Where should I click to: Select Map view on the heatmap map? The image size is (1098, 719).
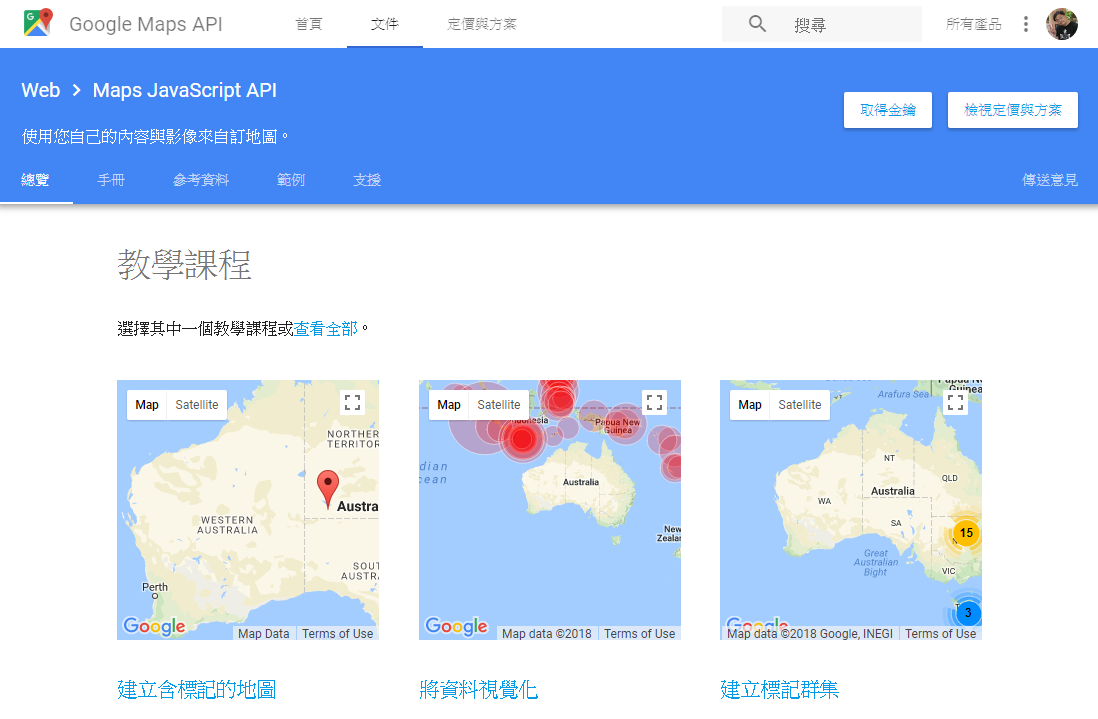[x=449, y=405]
